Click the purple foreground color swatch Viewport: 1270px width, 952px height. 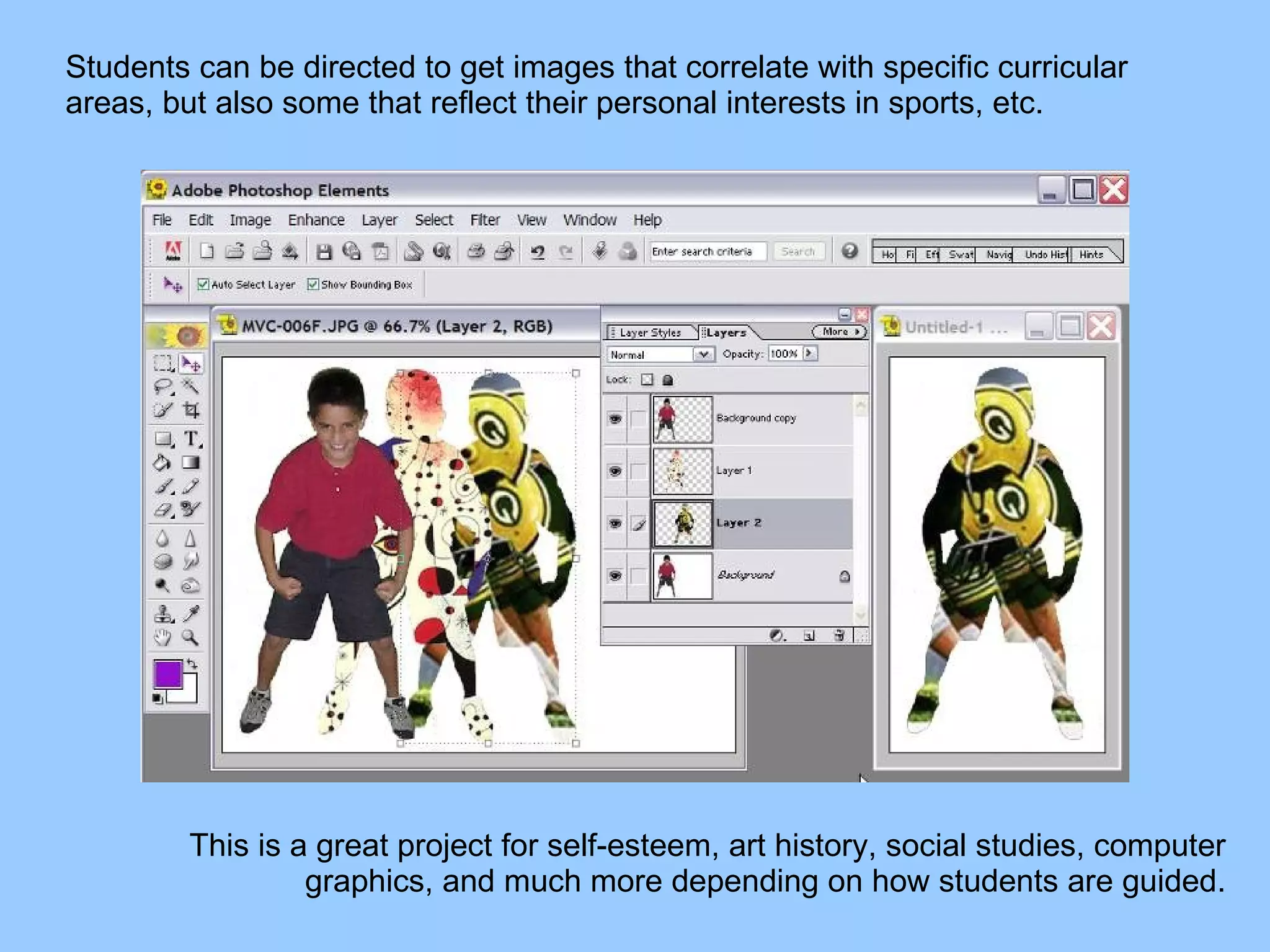click(x=167, y=674)
